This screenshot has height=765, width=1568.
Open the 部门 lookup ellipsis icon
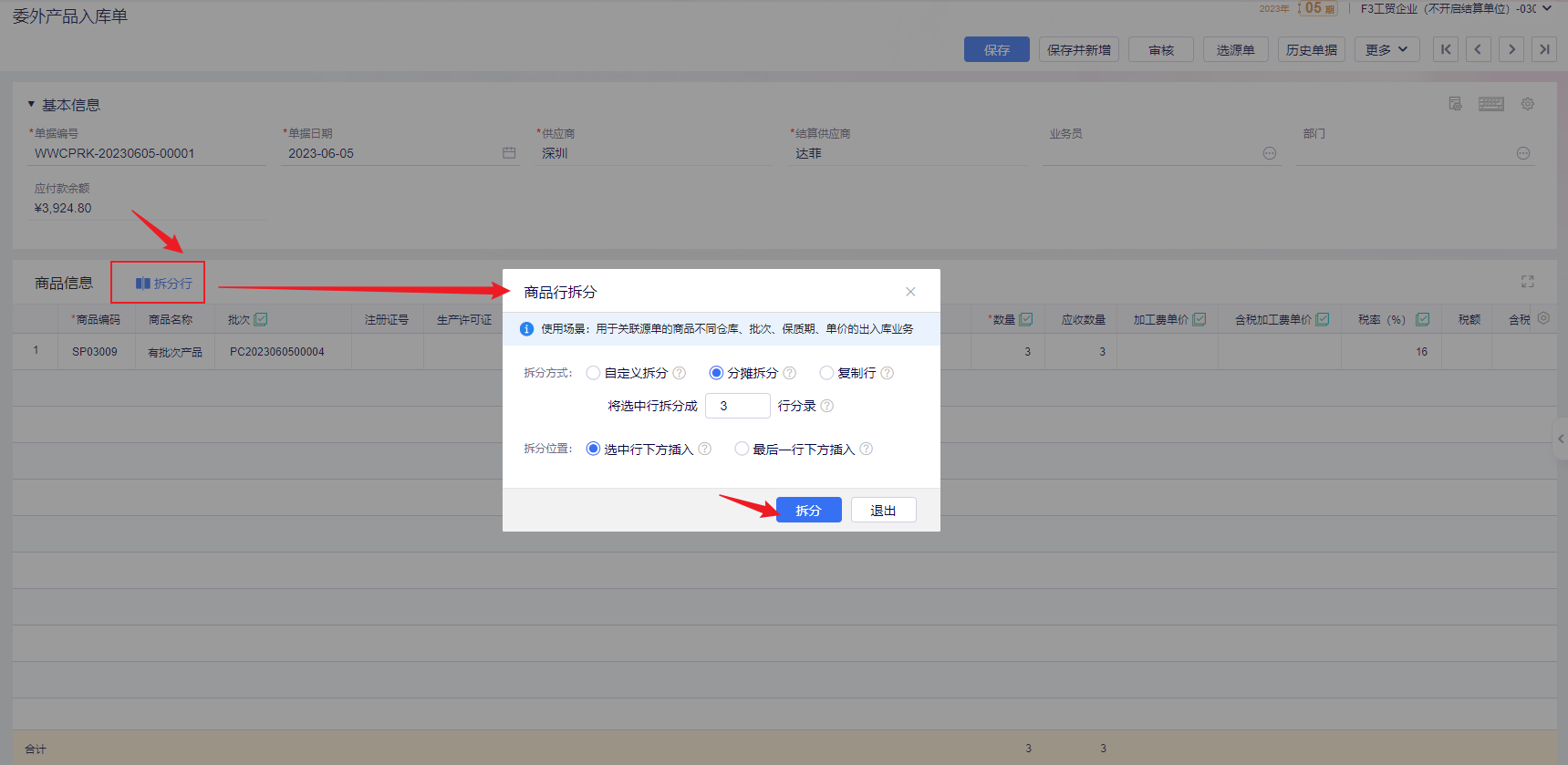tap(1523, 153)
